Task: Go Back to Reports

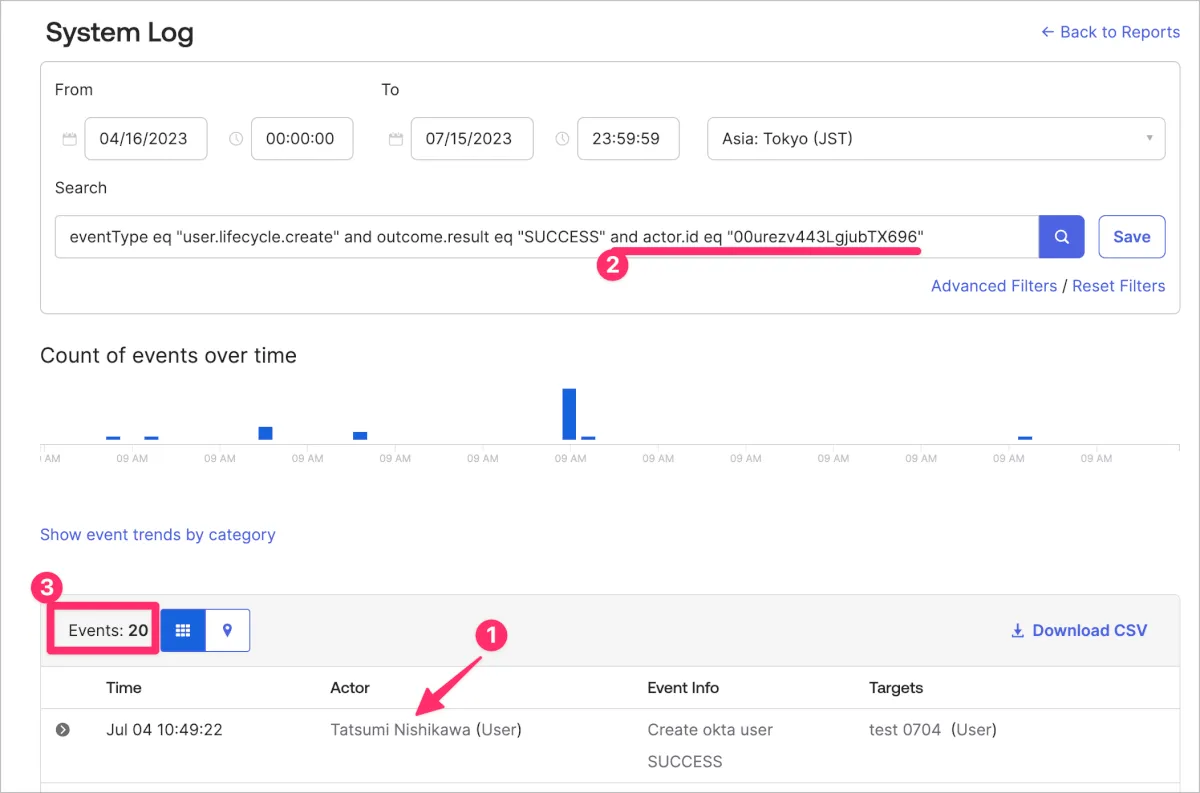Action: 1110,32
